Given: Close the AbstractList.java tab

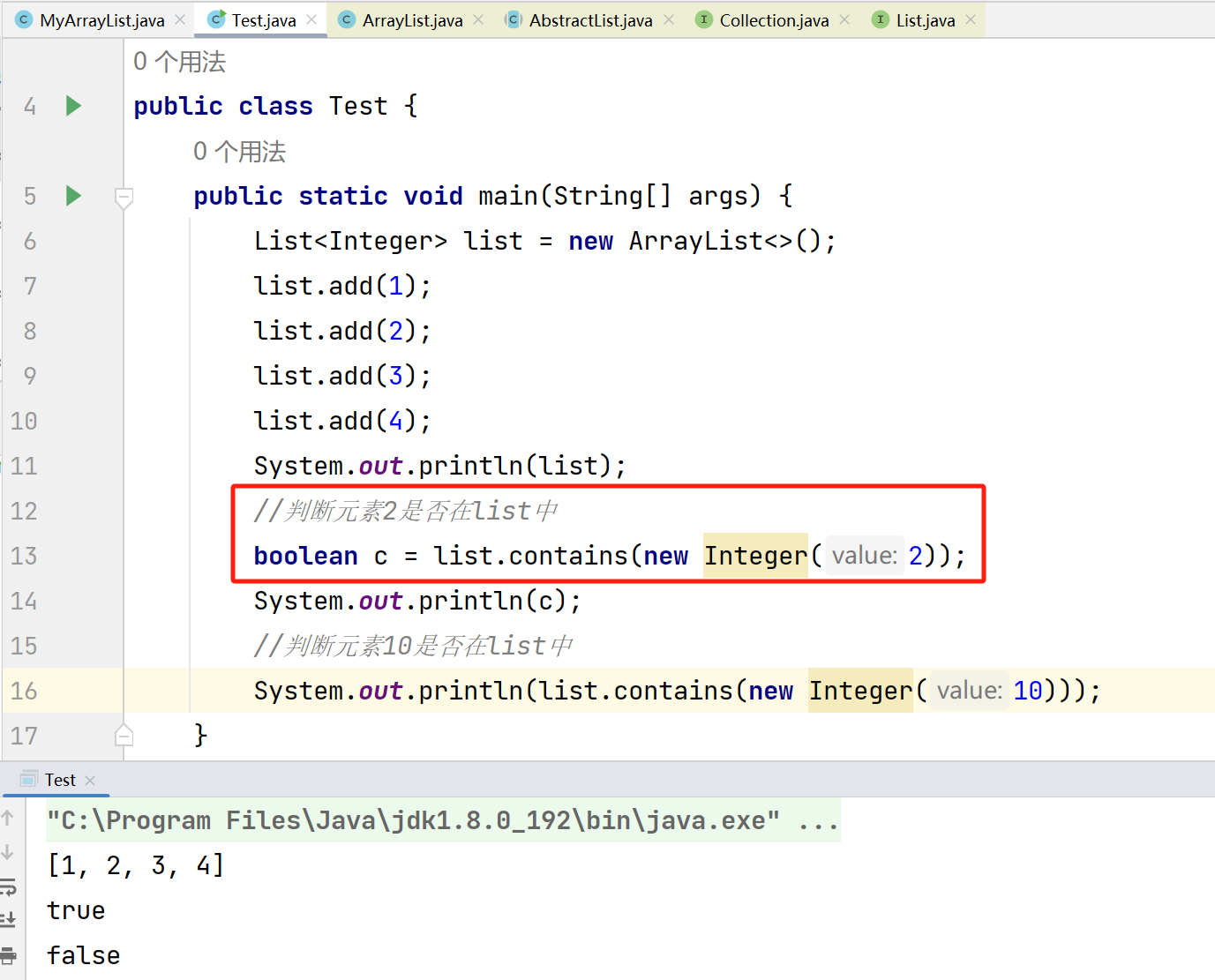Looking at the screenshot, I should click(669, 19).
